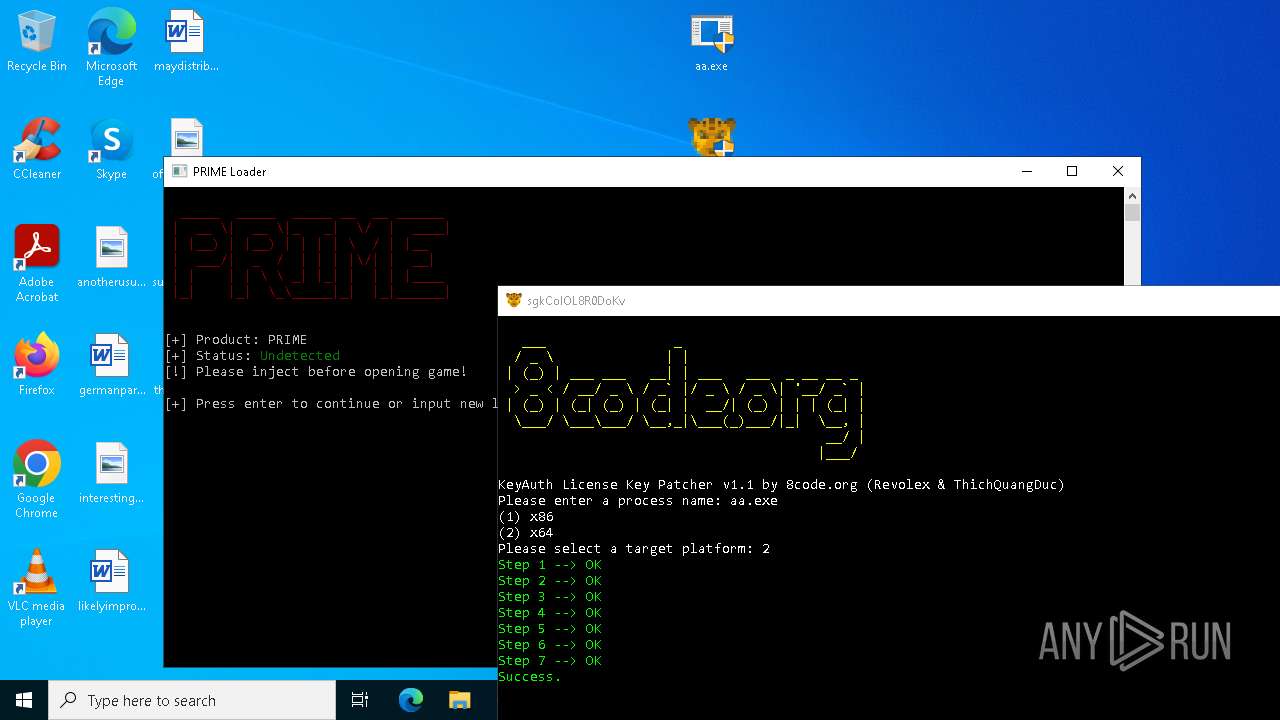Screen dimensions: 1280x720
Task: Click 'Please select a target platform: 2'
Action: click(x=634, y=548)
